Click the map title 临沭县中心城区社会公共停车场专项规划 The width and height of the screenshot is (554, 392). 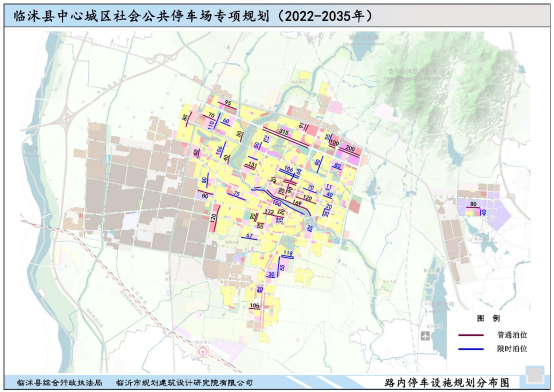click(142, 16)
